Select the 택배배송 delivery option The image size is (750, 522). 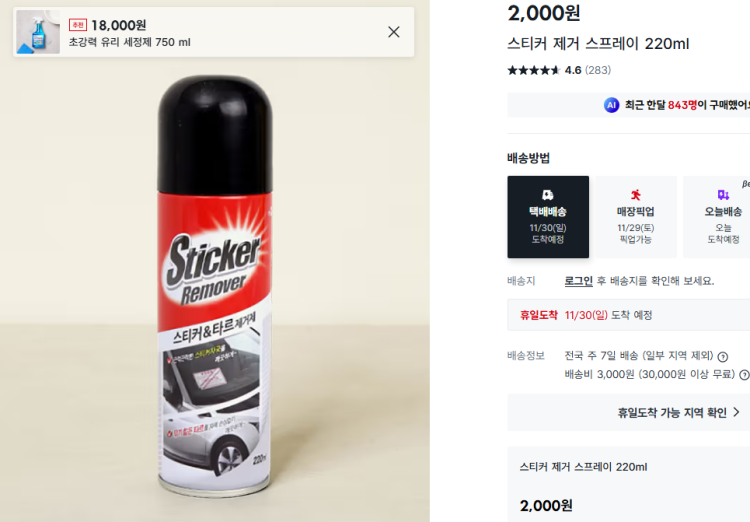coord(547,216)
